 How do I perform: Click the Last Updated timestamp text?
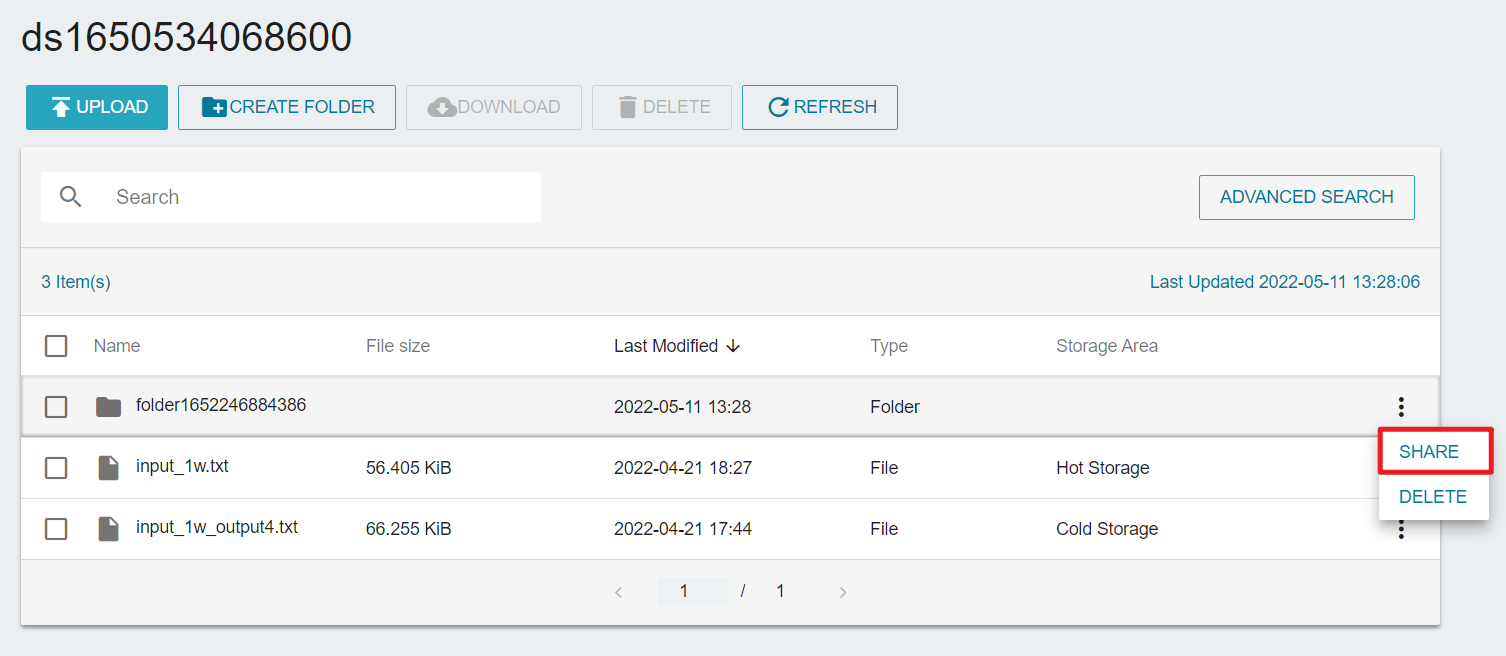pos(1285,282)
